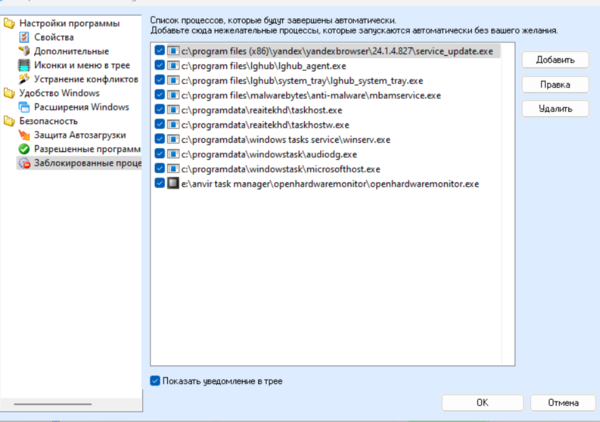This screenshot has width=600, height=422.
Task: Click the Расширения Windows window icon
Action: (24, 107)
